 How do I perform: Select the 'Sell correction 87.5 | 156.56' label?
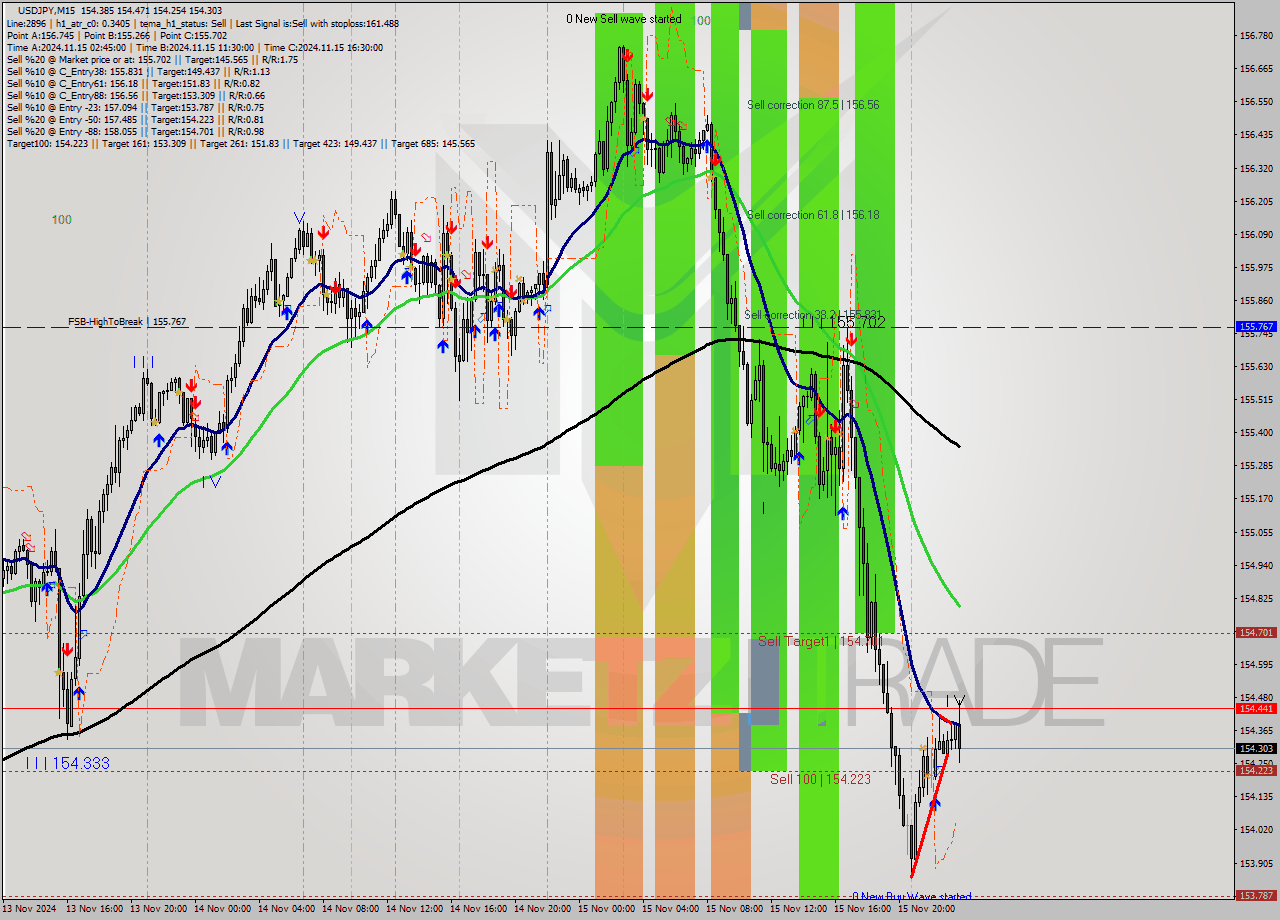tap(813, 104)
